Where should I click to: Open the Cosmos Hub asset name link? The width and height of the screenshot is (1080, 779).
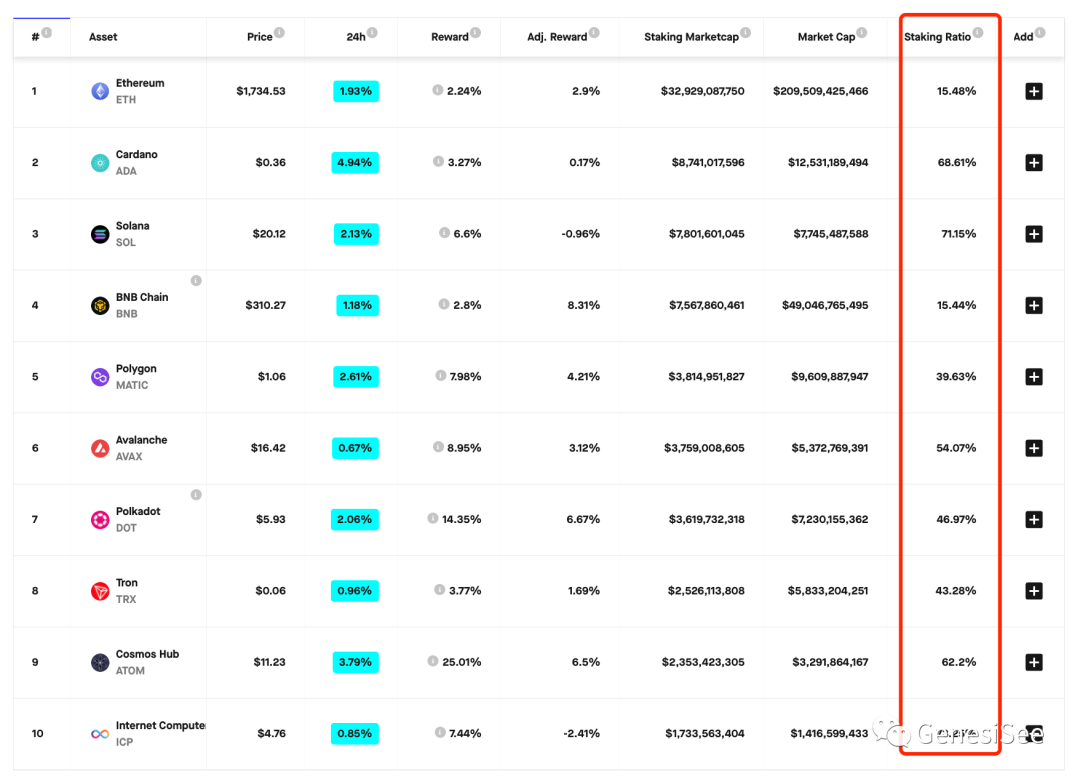(x=147, y=654)
